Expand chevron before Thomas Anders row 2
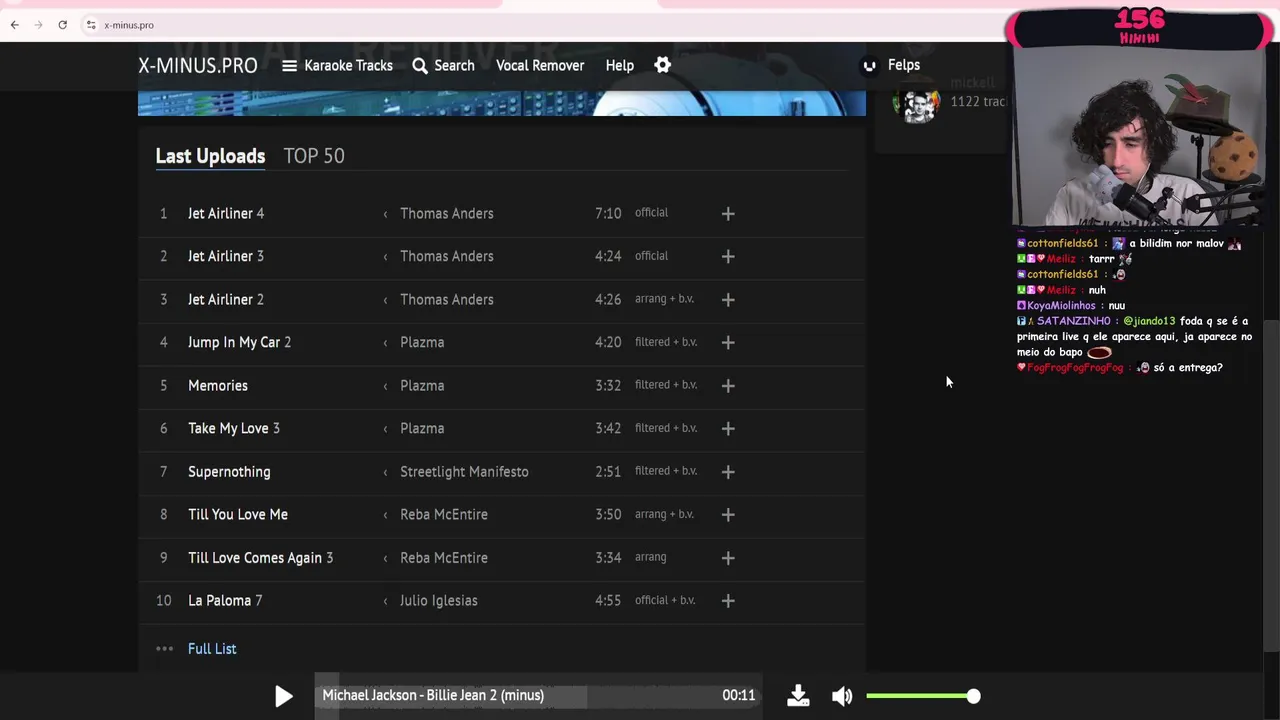 tap(385, 256)
